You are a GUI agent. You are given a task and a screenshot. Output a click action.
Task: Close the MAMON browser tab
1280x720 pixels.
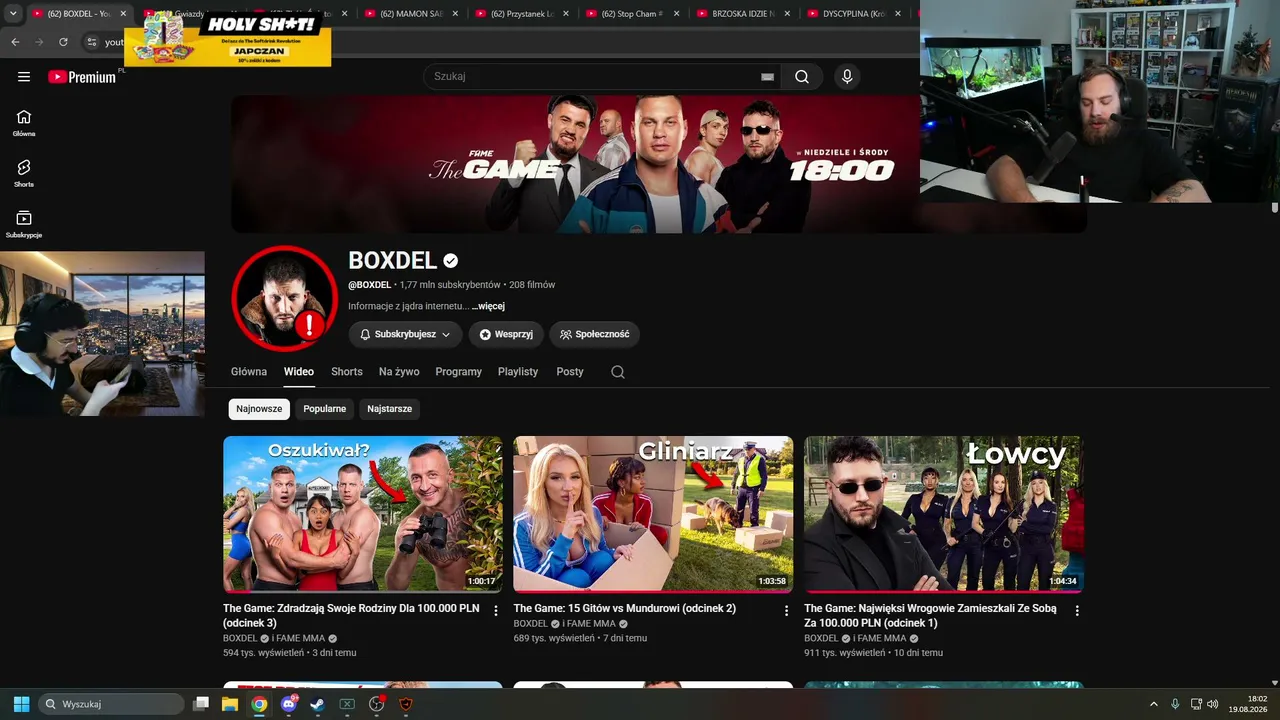point(456,14)
